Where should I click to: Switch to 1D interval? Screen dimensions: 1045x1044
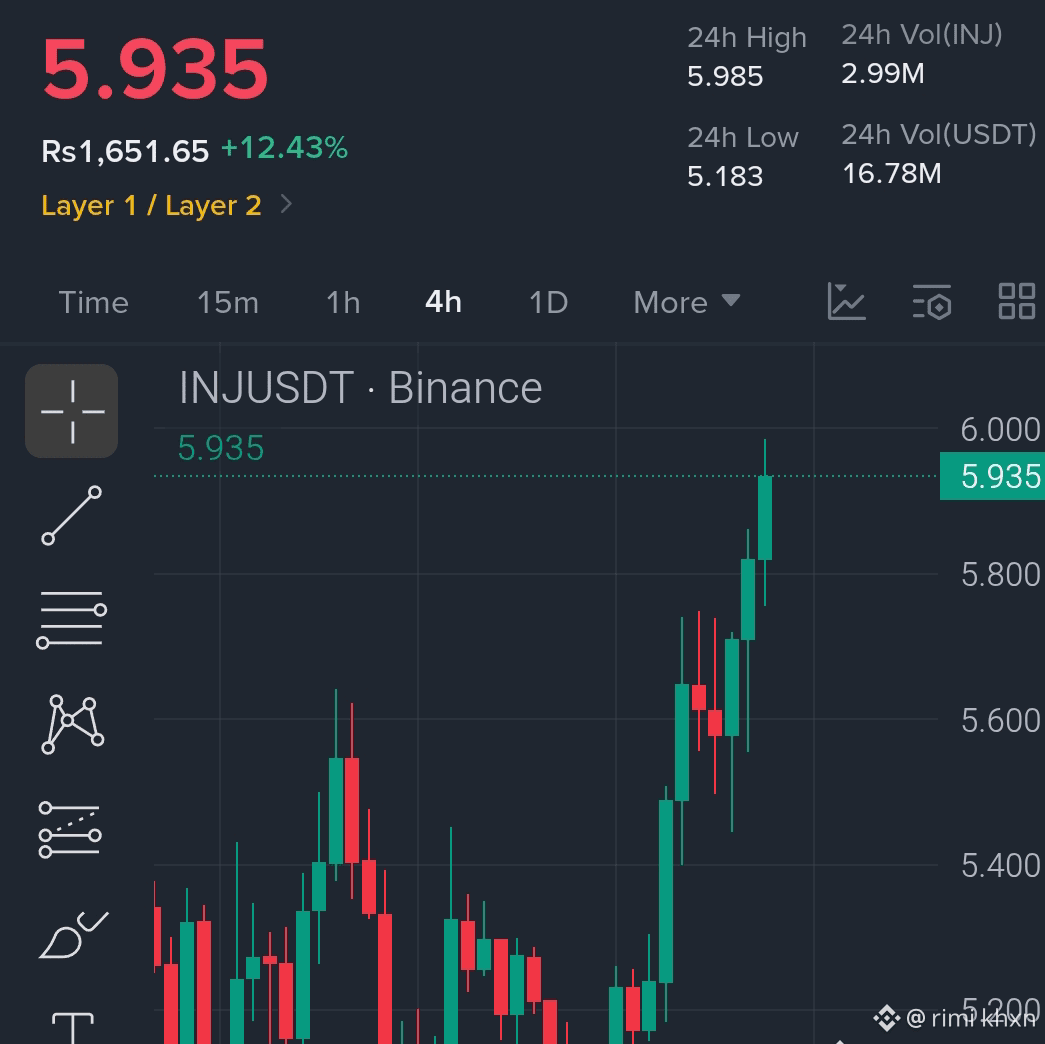click(548, 303)
